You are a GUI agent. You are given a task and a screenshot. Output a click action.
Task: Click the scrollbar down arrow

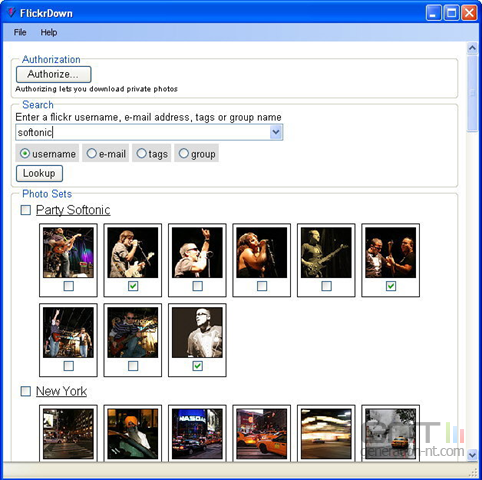click(472, 455)
